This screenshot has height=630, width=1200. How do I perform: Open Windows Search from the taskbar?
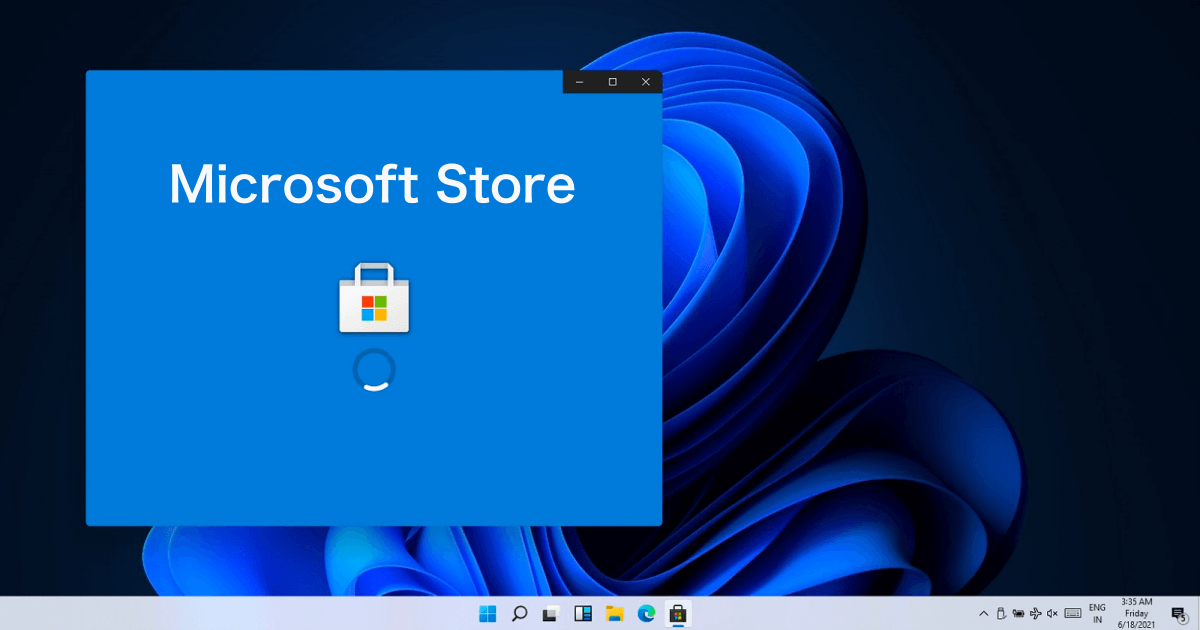(519, 613)
